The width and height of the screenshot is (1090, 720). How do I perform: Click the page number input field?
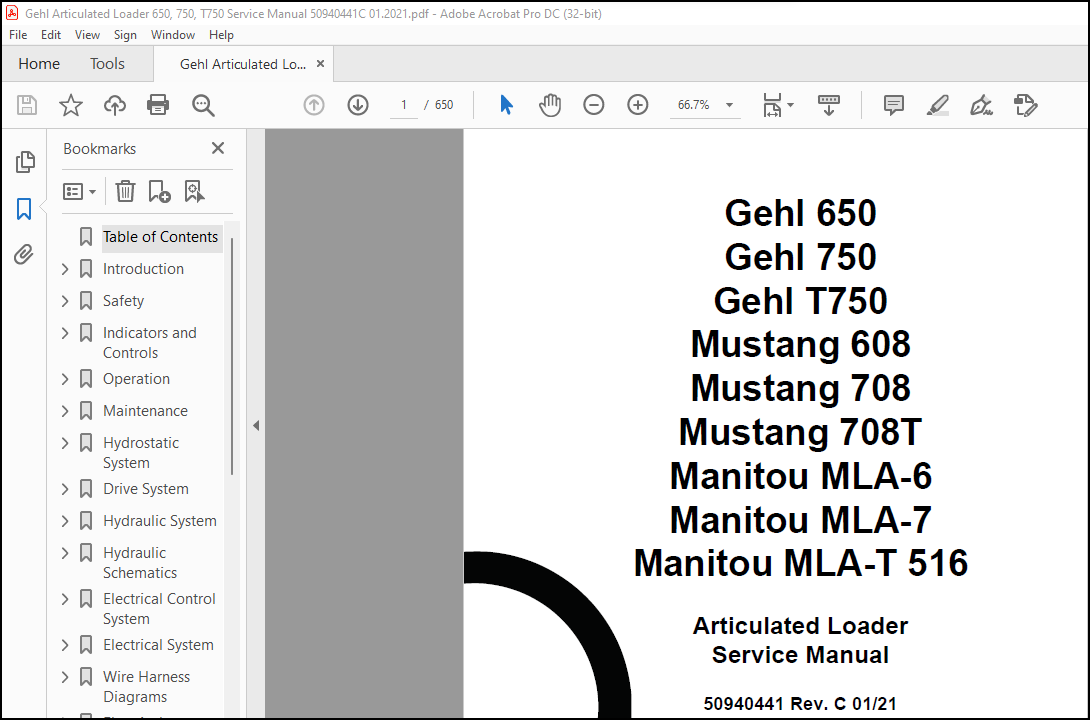403,105
